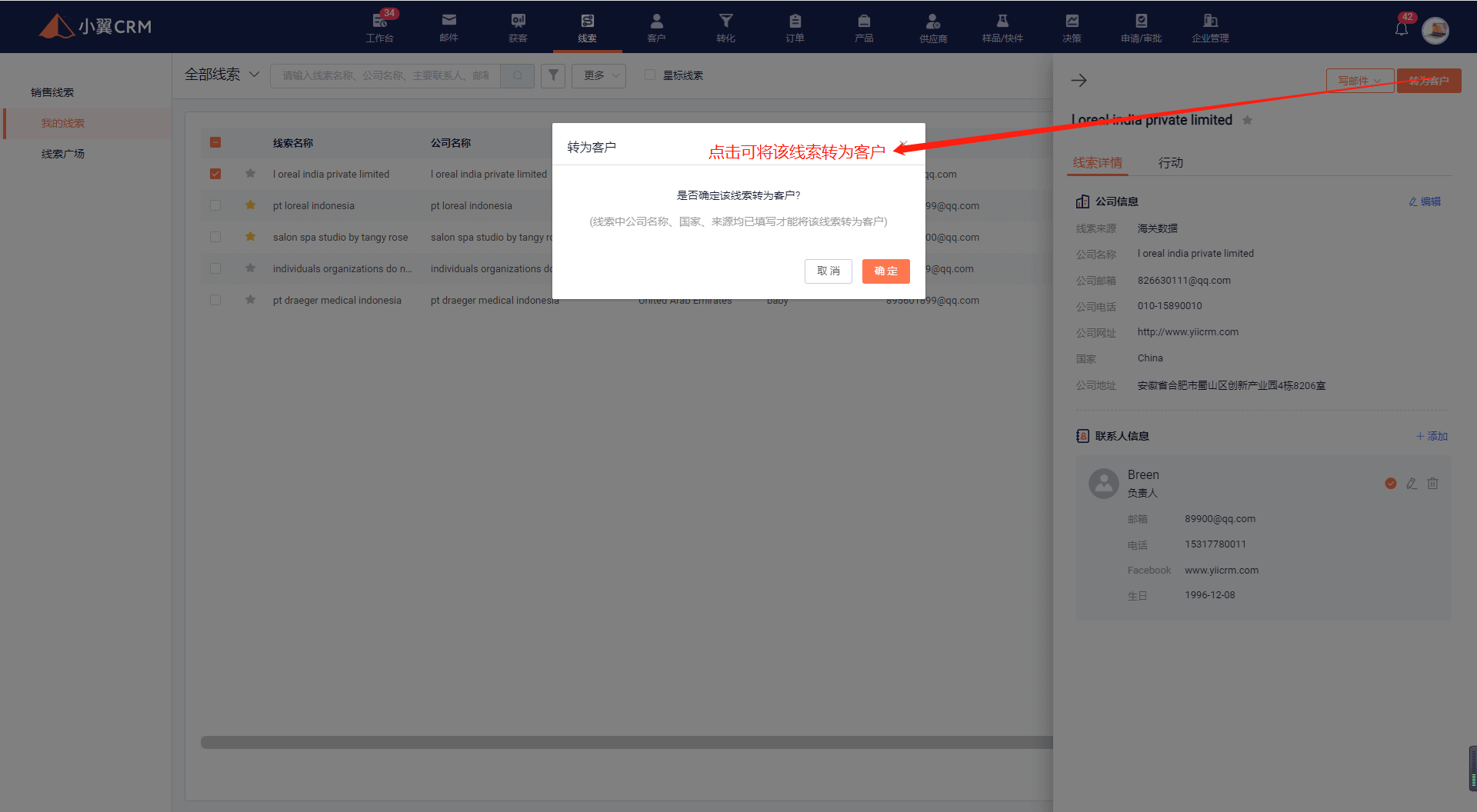Enable the 星标线索 starred-leads checkbox
Screen dimensions: 1477x812
(650, 75)
